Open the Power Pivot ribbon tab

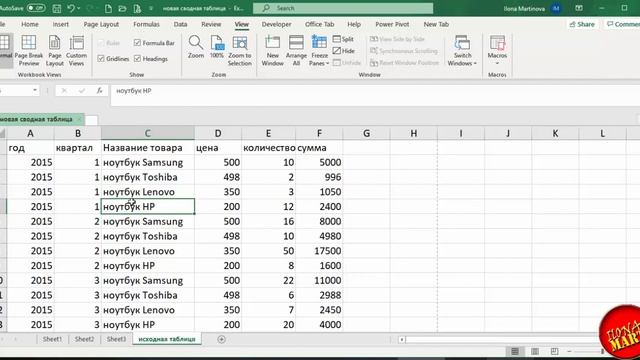[x=392, y=24]
